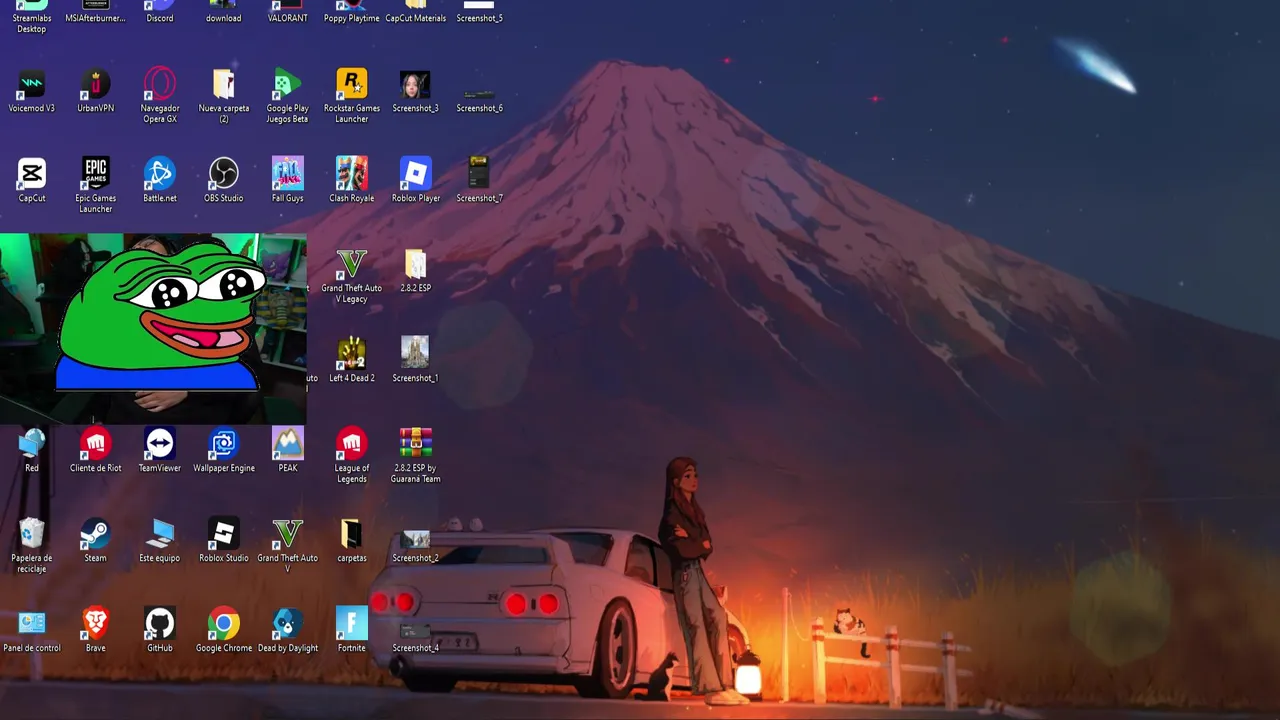Viewport: 1280px width, 720px height.
Task: Launch Dead by Daylight
Action: click(288, 630)
